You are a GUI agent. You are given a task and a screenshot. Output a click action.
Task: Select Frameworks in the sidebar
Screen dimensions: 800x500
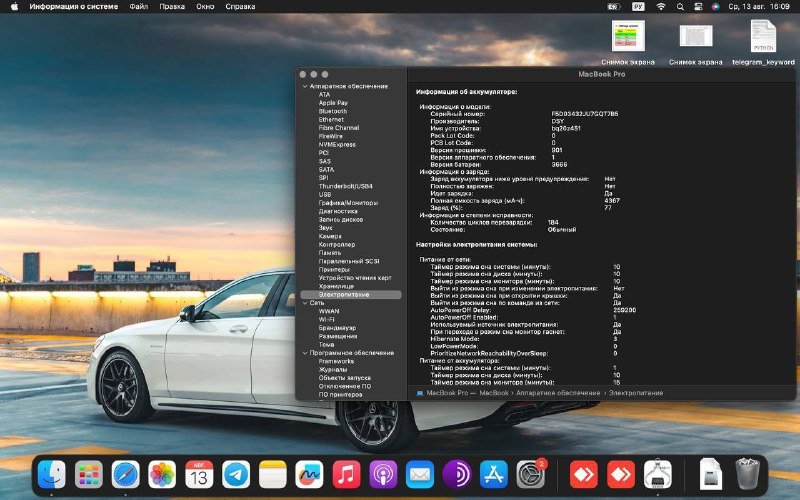point(336,361)
